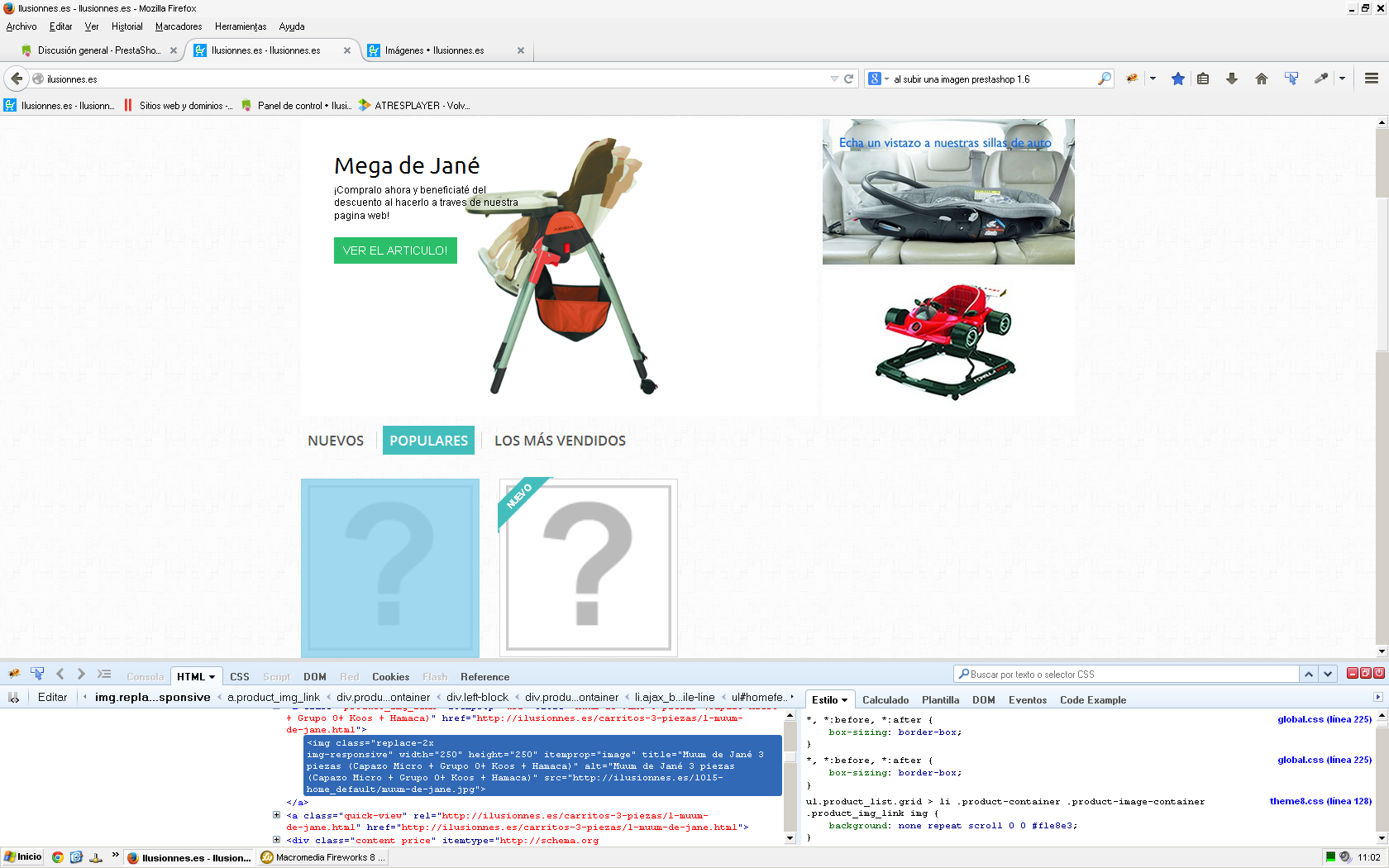Open Panel de control bookmark
The image size is (1389, 868).
[296, 106]
